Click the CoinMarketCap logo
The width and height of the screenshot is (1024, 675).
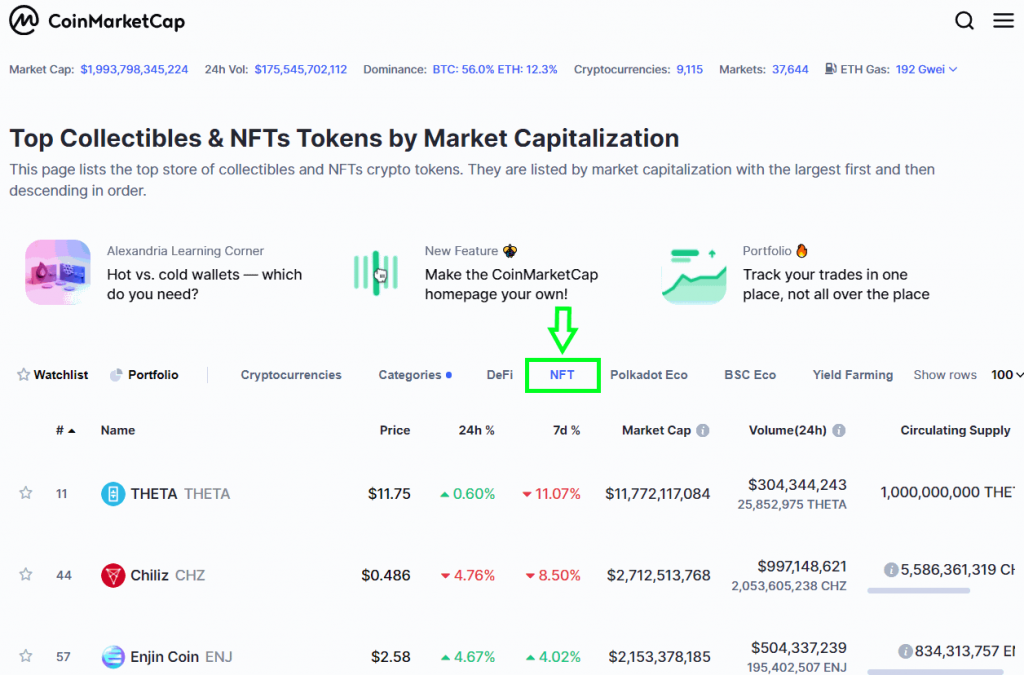coord(96,20)
